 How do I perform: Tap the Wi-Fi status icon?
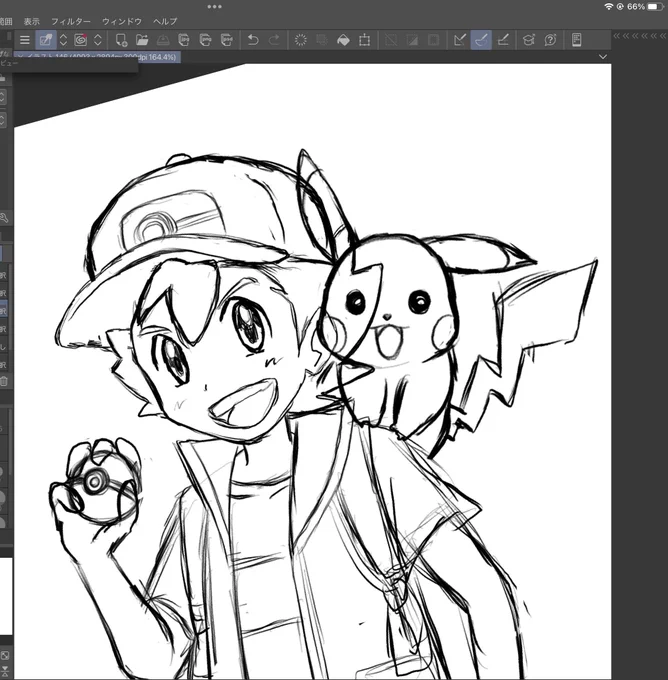[609, 7]
